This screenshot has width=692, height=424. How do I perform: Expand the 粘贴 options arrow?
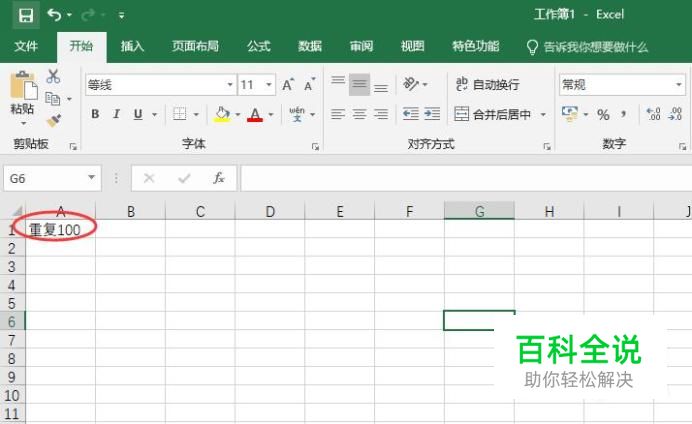23,123
